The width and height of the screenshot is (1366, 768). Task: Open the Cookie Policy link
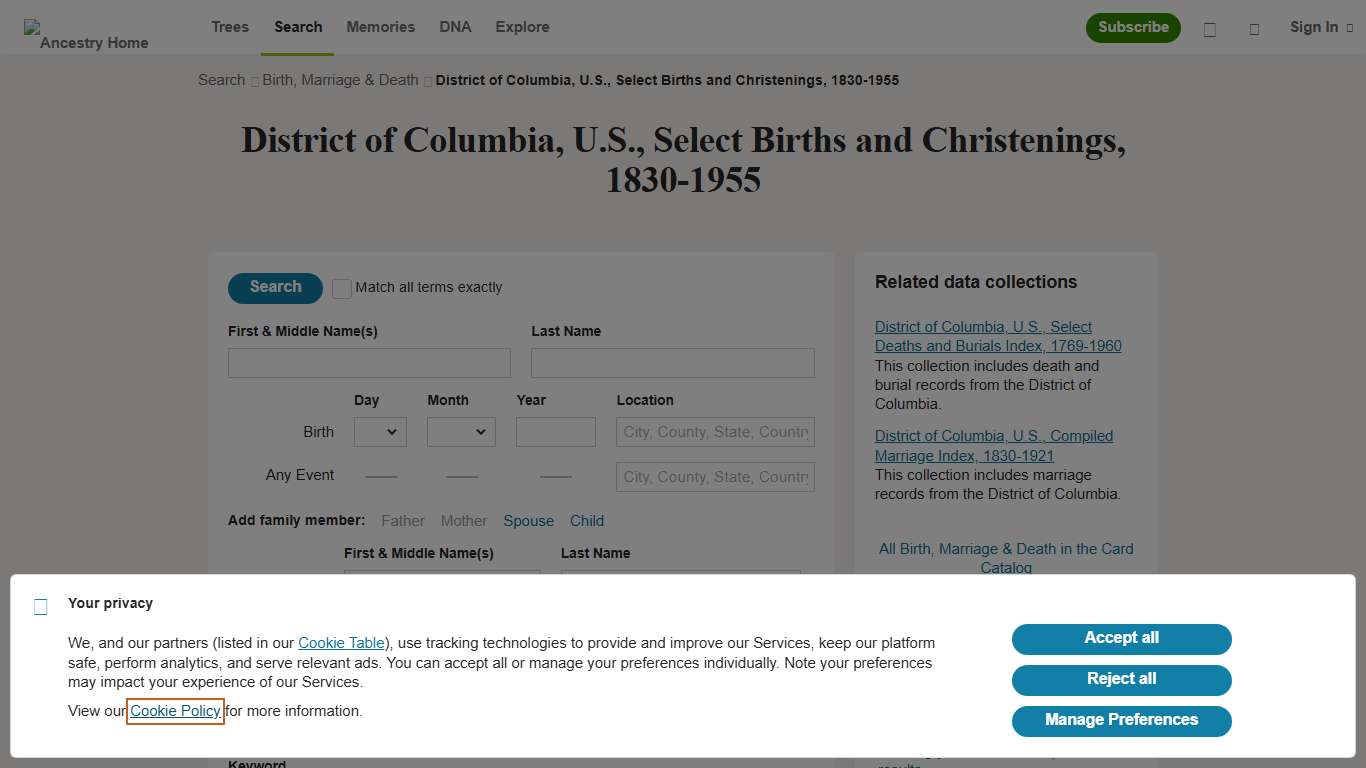[175, 711]
